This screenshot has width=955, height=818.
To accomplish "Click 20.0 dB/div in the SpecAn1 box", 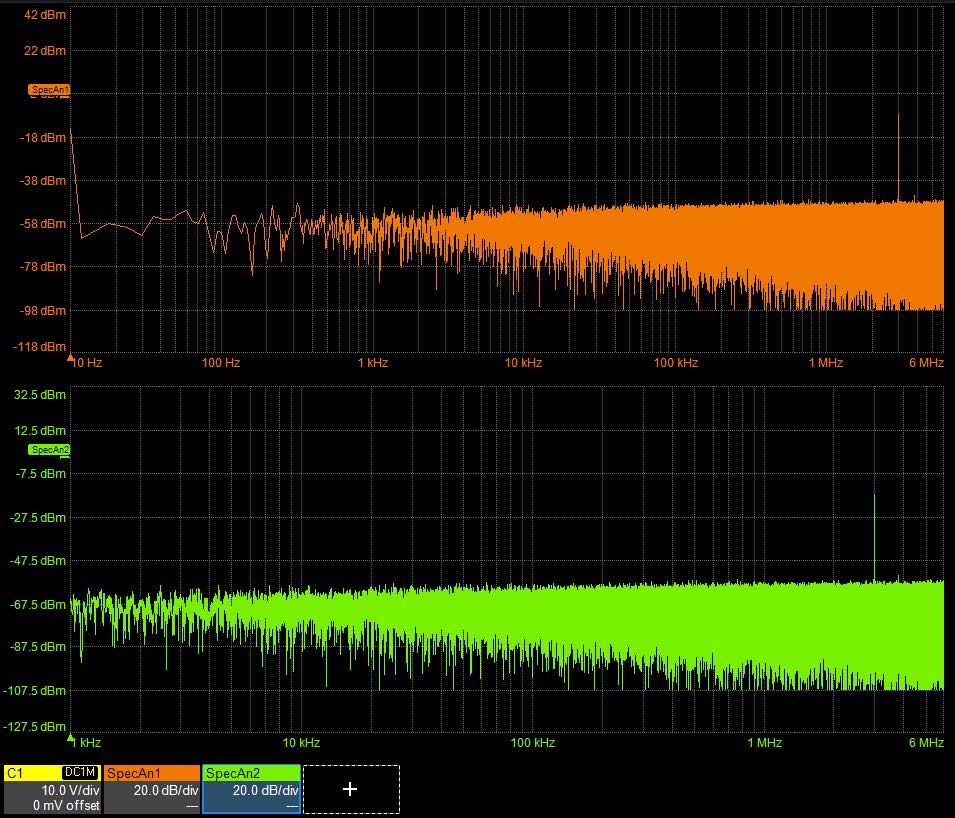I will [166, 791].
